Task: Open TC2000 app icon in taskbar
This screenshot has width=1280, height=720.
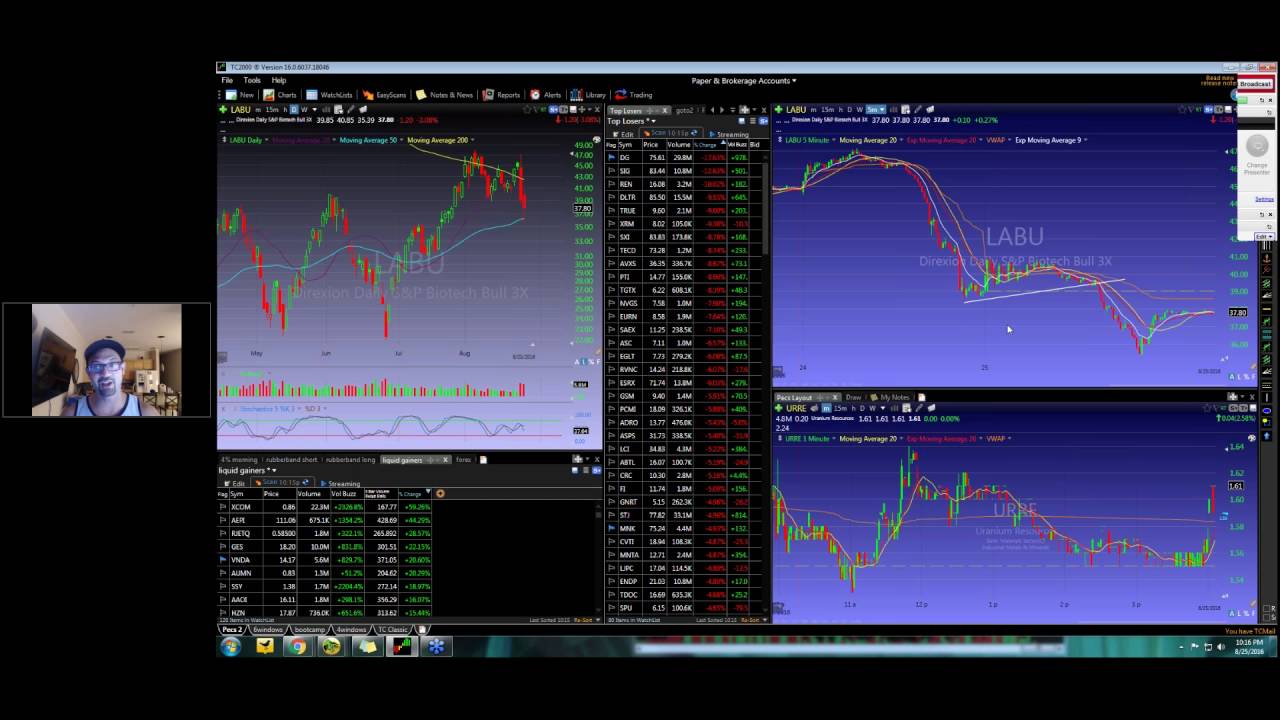Action: tap(401, 647)
